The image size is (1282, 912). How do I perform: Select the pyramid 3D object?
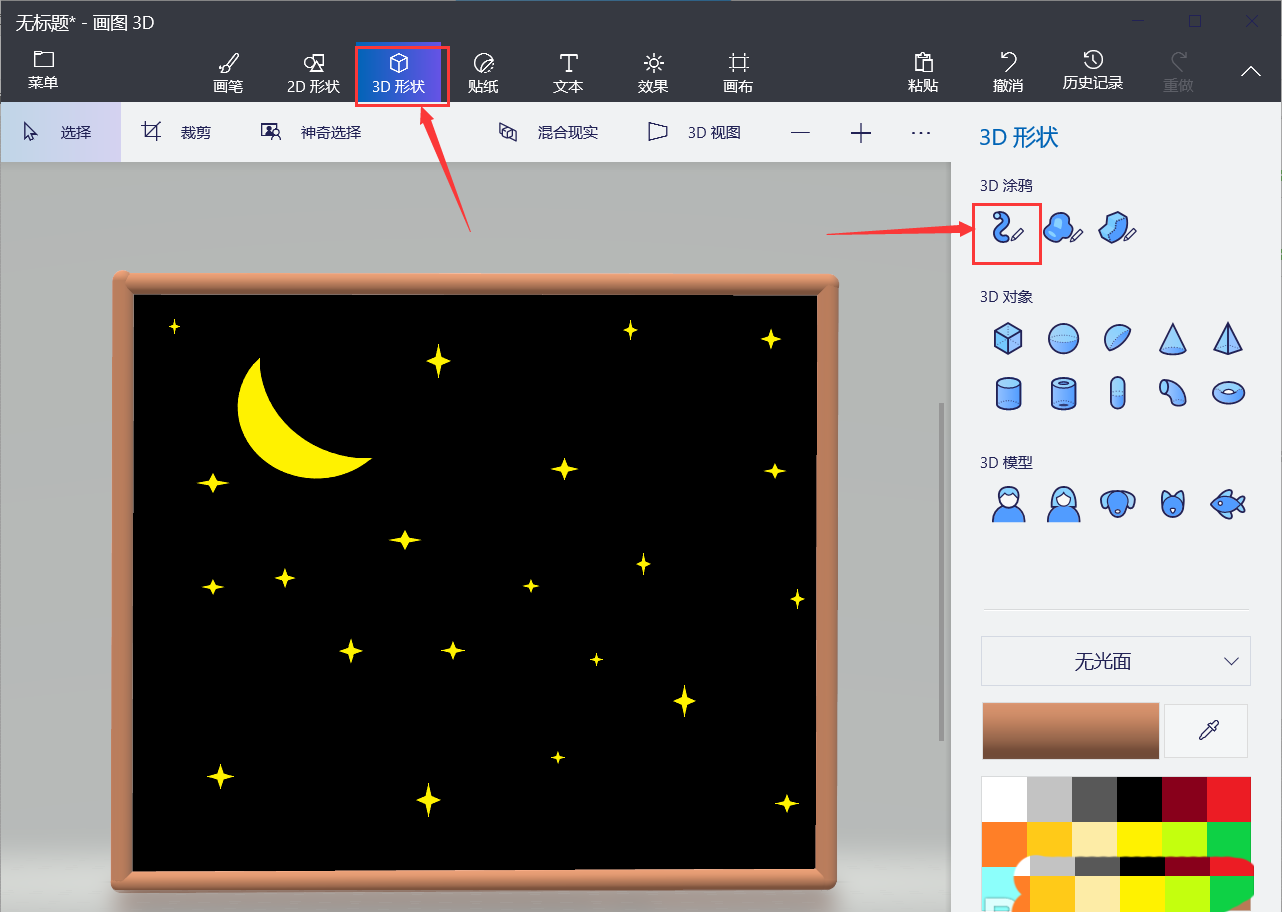[1228, 339]
